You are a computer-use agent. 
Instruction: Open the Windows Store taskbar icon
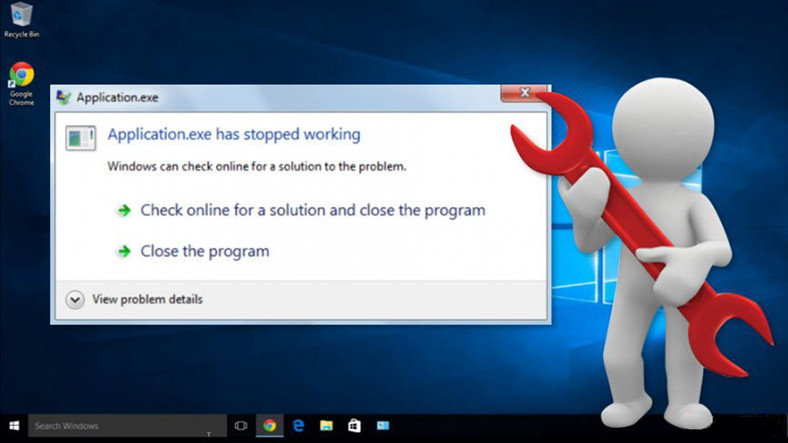point(354,426)
